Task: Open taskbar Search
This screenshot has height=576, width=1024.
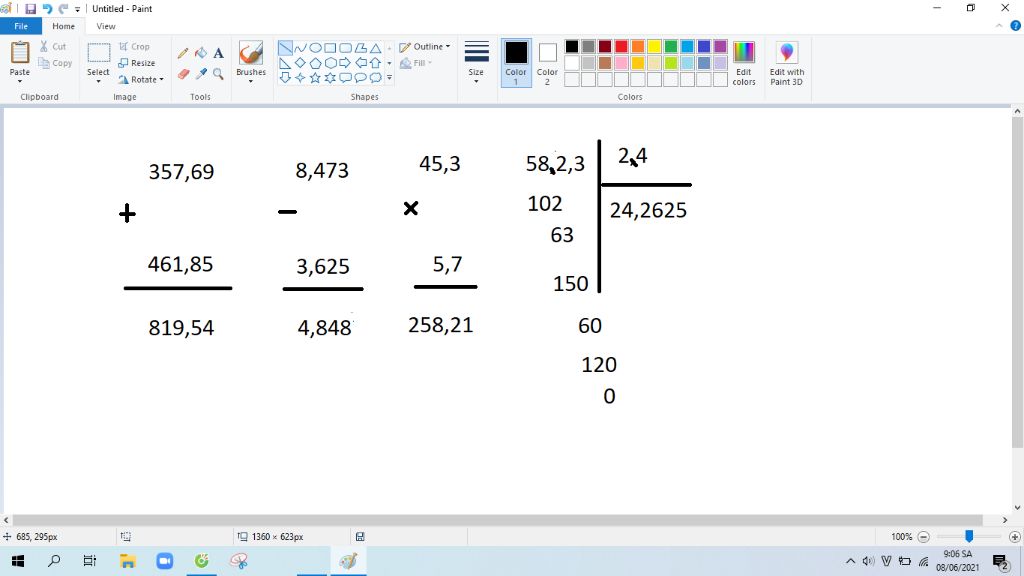Action: click(x=54, y=561)
